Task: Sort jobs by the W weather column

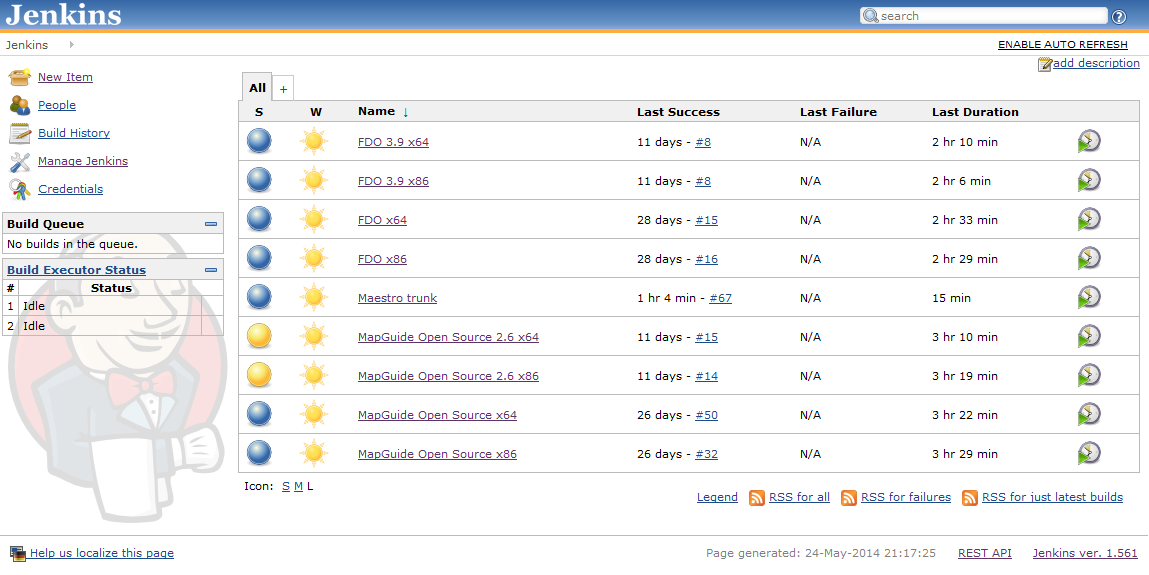Action: click(316, 112)
